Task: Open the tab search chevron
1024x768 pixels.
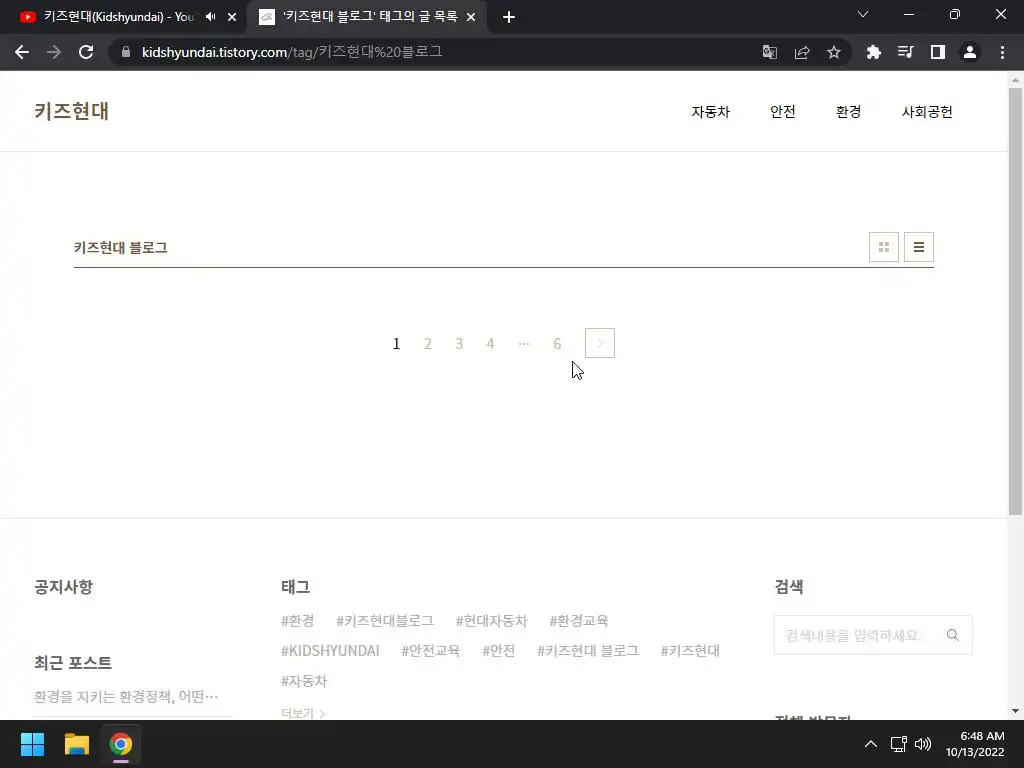Action: click(863, 14)
